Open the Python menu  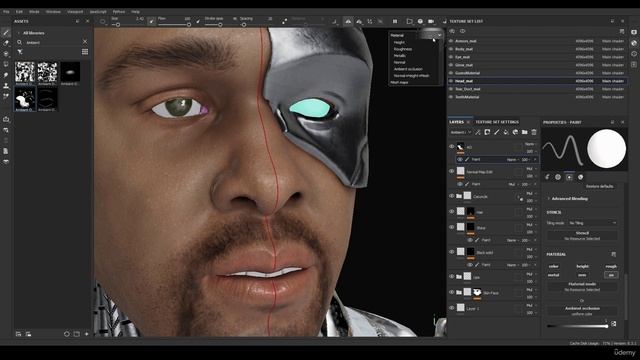coord(119,12)
